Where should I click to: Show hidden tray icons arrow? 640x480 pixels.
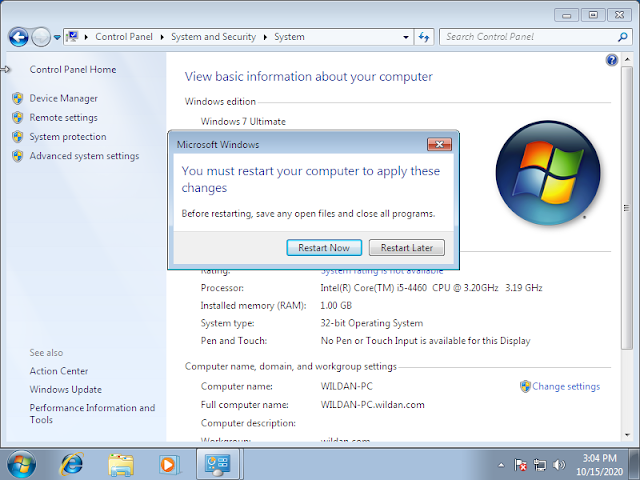click(501, 465)
